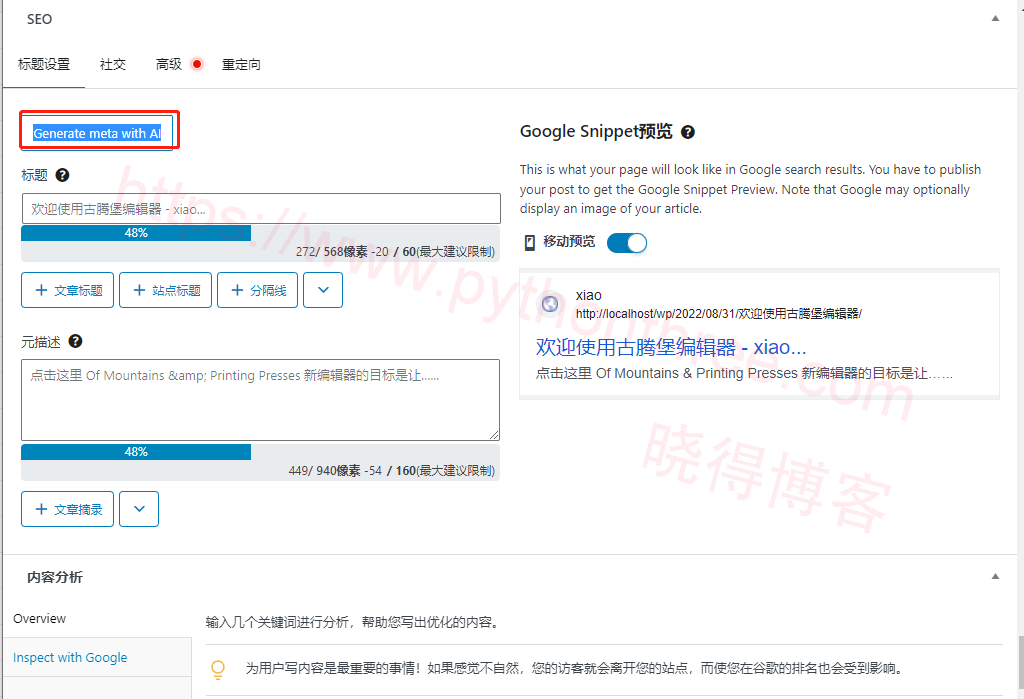
Task: Click the red dot indicator near 高级
Action: pyautogui.click(x=197, y=64)
